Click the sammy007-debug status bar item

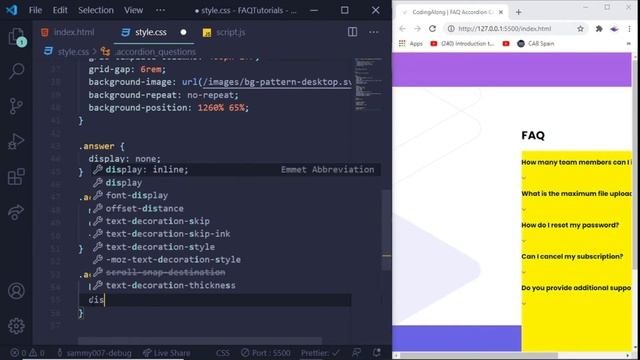point(95,353)
